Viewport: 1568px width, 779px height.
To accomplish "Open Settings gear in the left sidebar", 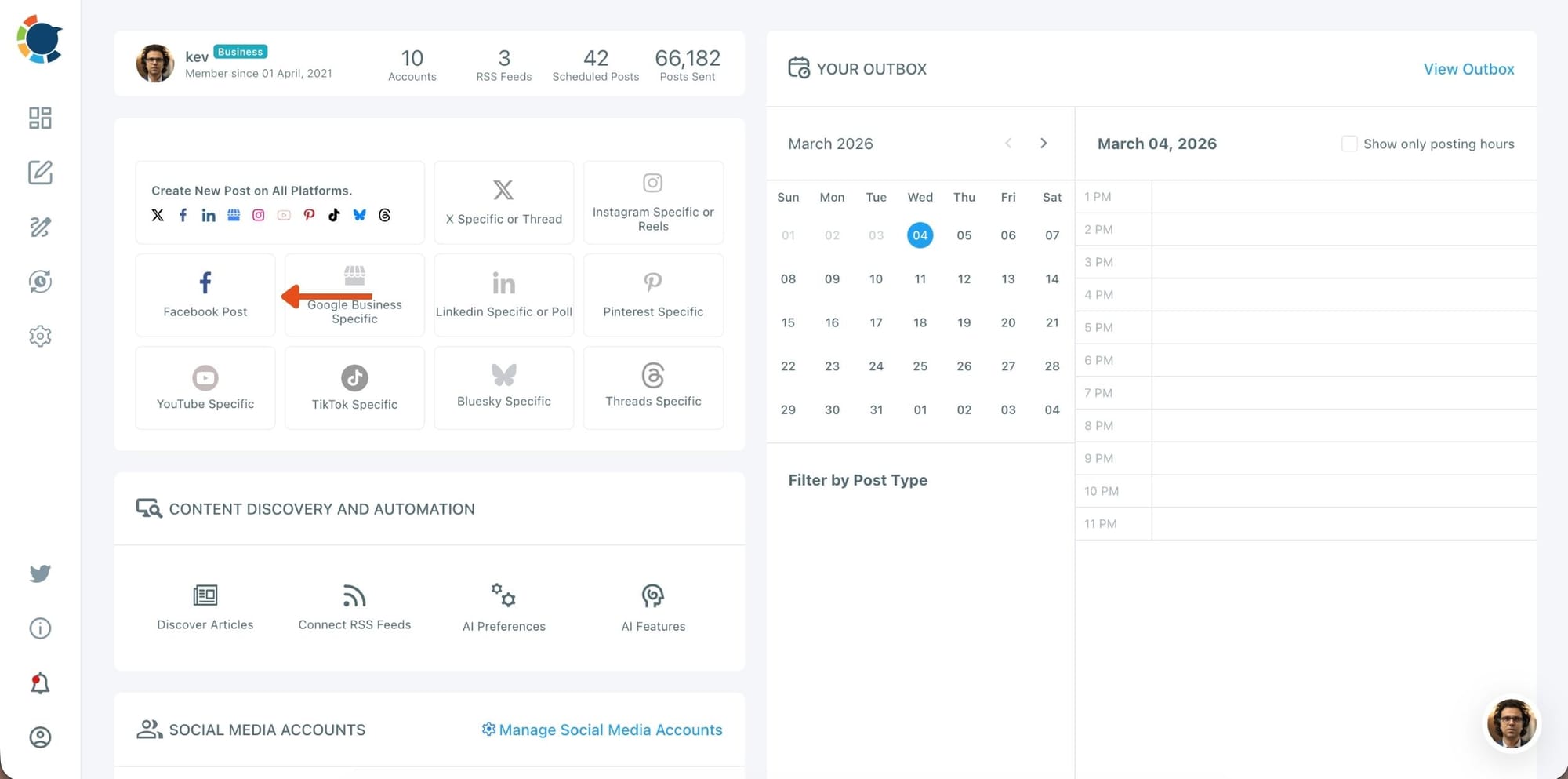I will pyautogui.click(x=40, y=336).
